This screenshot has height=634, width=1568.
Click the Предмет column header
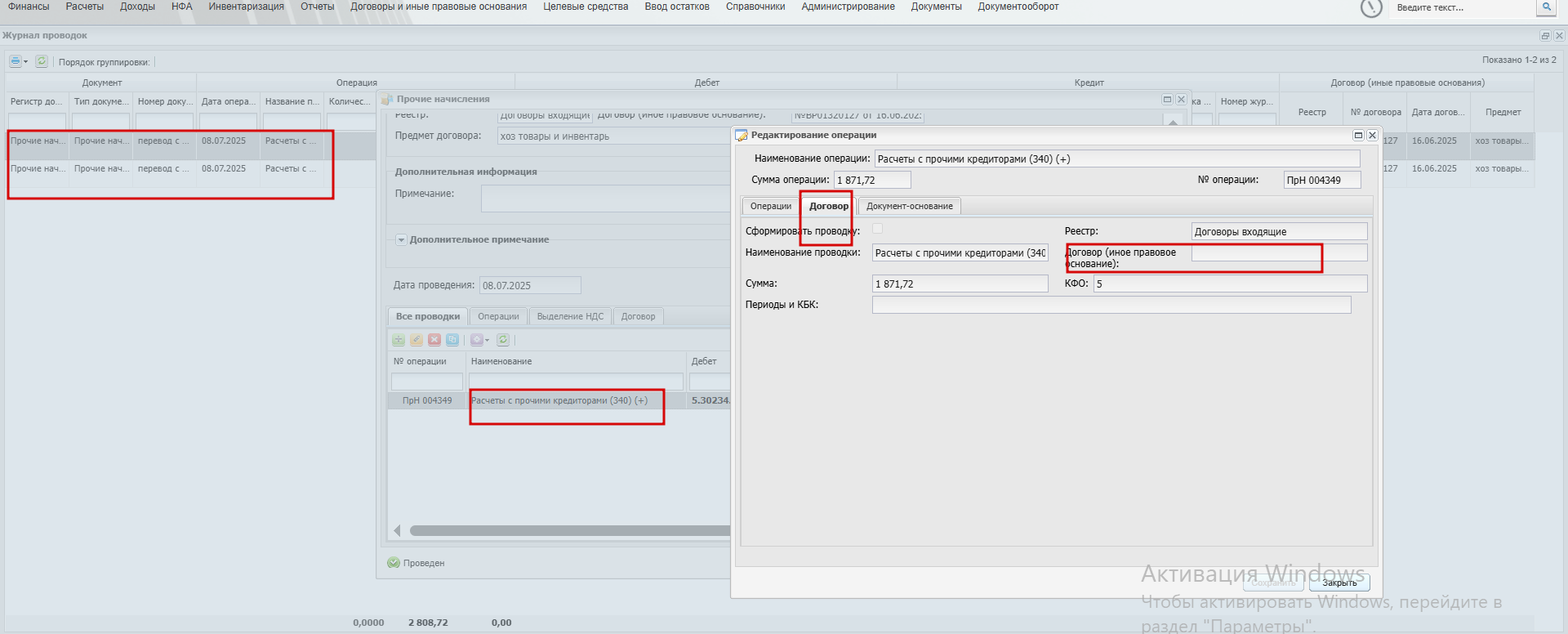point(1503,112)
